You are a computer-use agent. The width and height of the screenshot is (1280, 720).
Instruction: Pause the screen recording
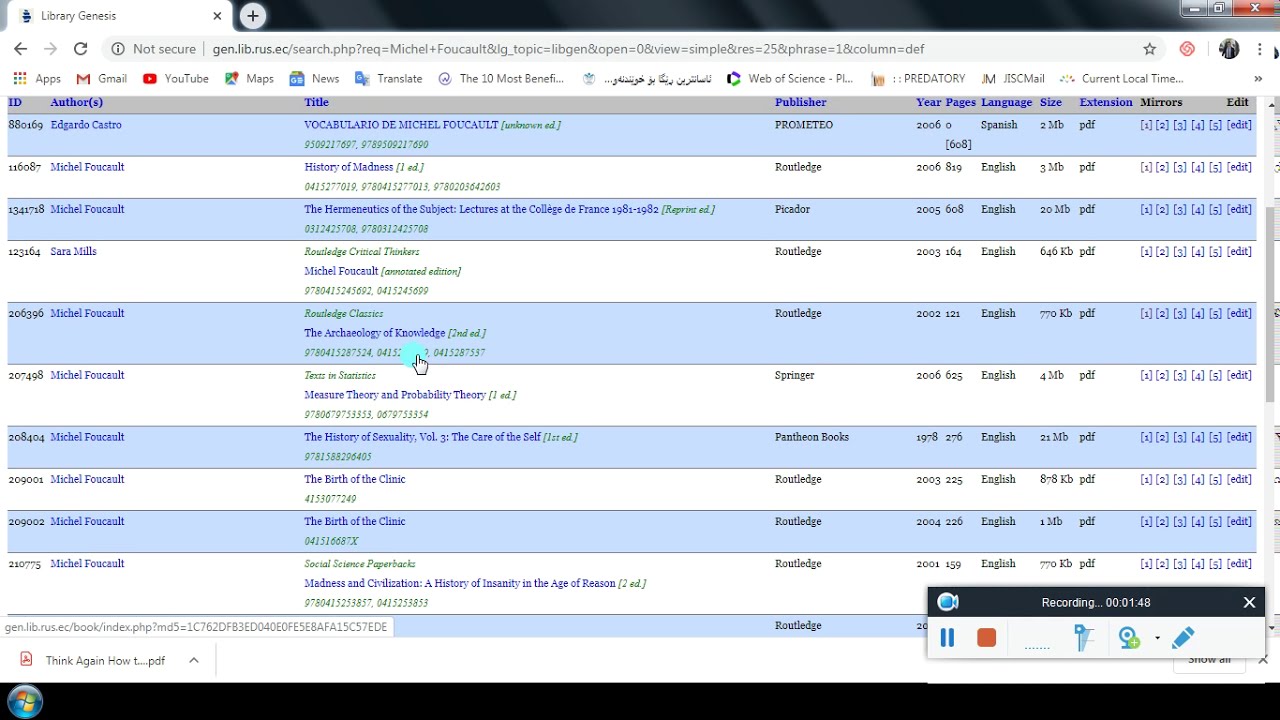tap(947, 637)
